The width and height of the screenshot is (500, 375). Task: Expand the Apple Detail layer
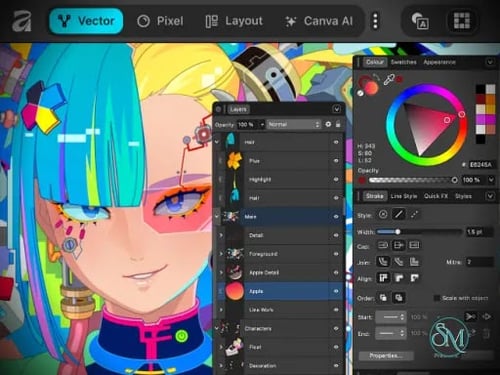coord(221,273)
